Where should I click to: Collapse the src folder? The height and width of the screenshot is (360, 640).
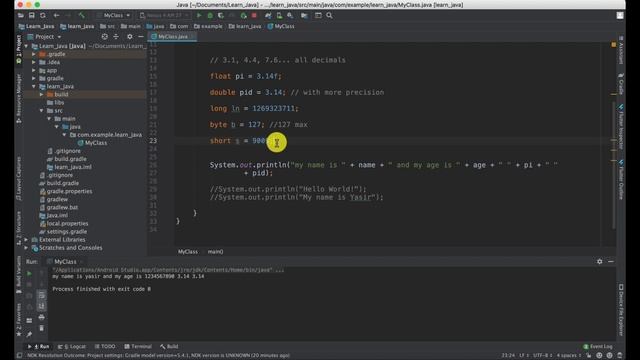pos(42,111)
